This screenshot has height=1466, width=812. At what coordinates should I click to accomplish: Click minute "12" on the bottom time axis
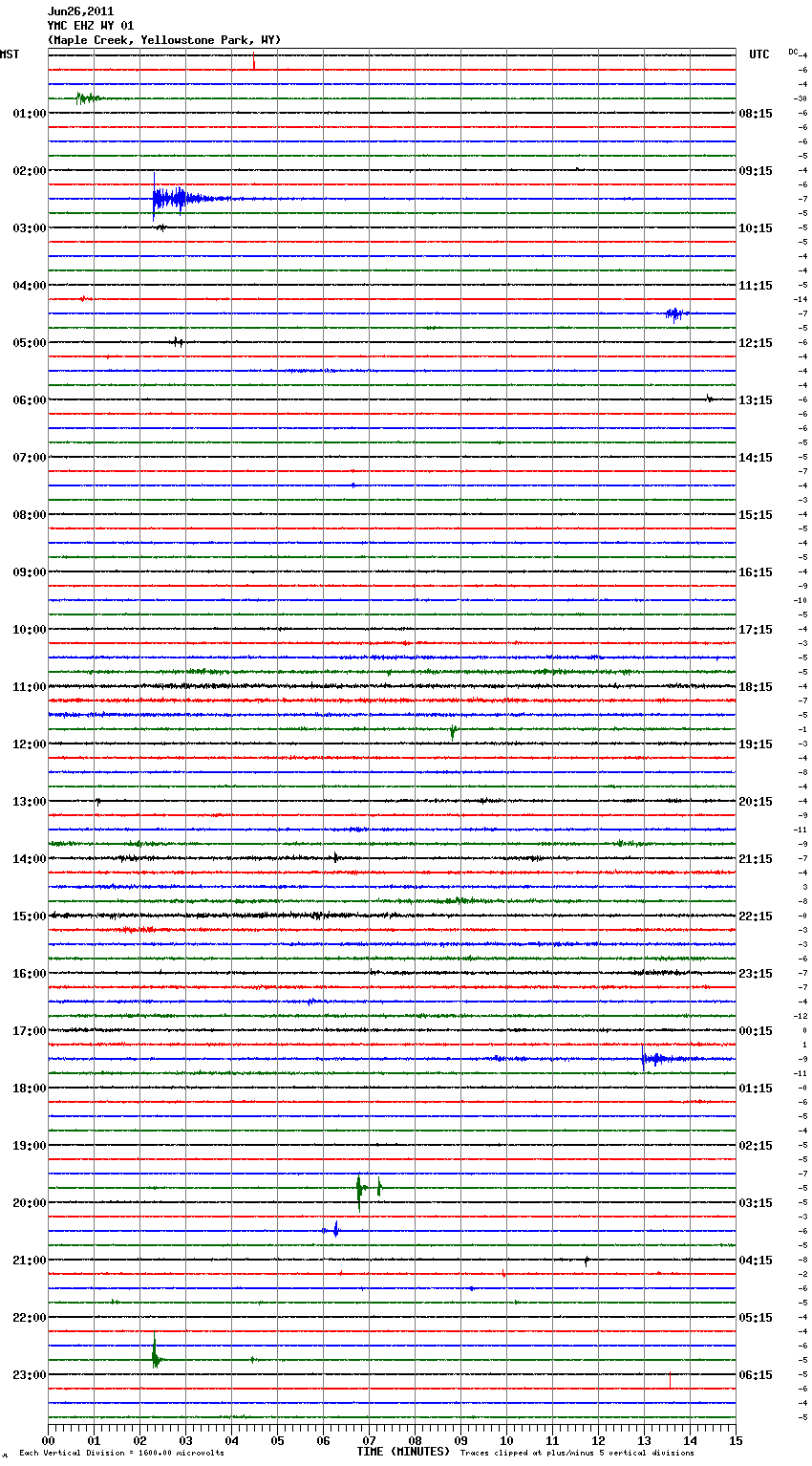598,1440
